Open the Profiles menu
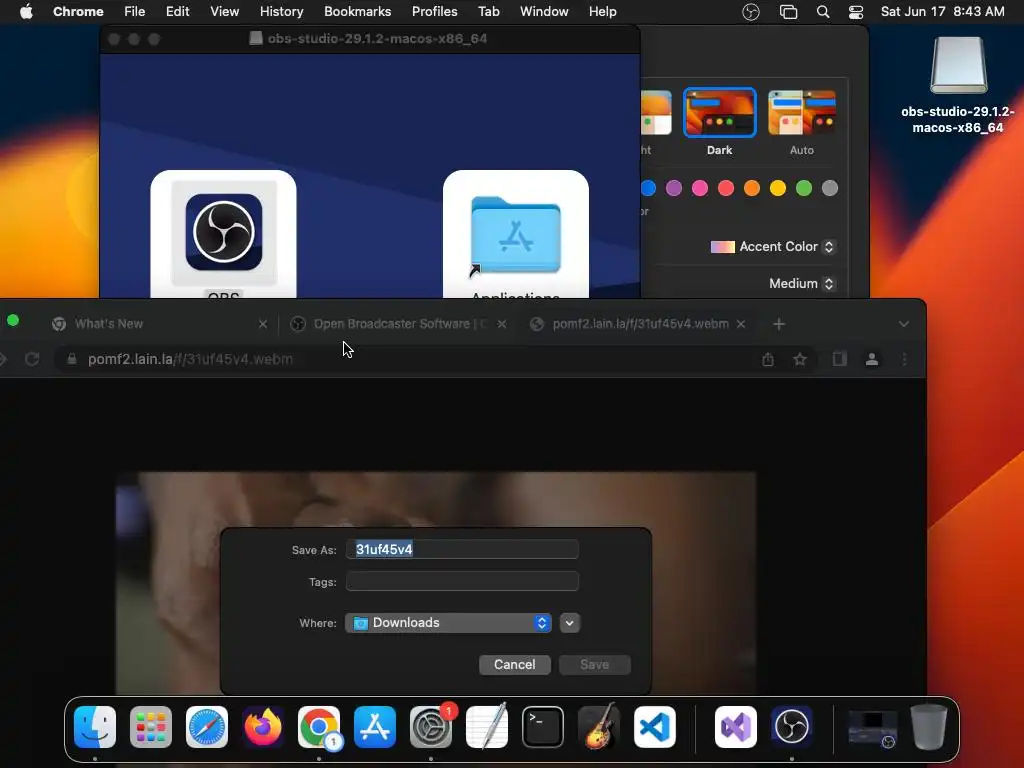 click(x=434, y=12)
